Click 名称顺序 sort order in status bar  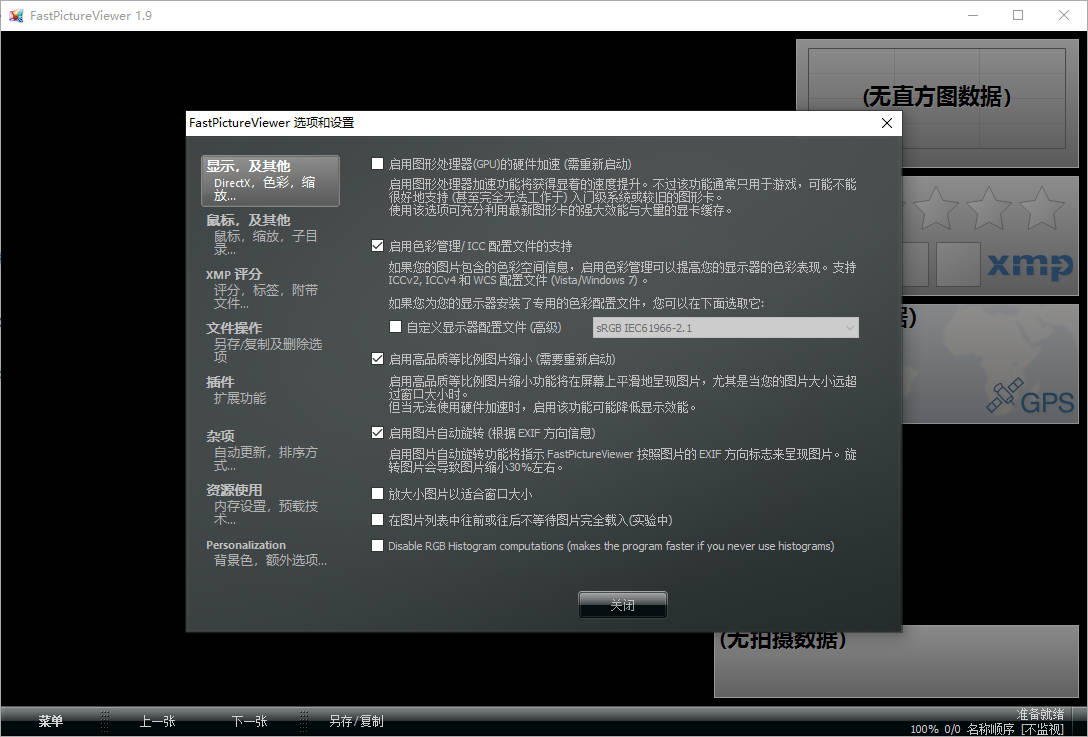click(990, 729)
